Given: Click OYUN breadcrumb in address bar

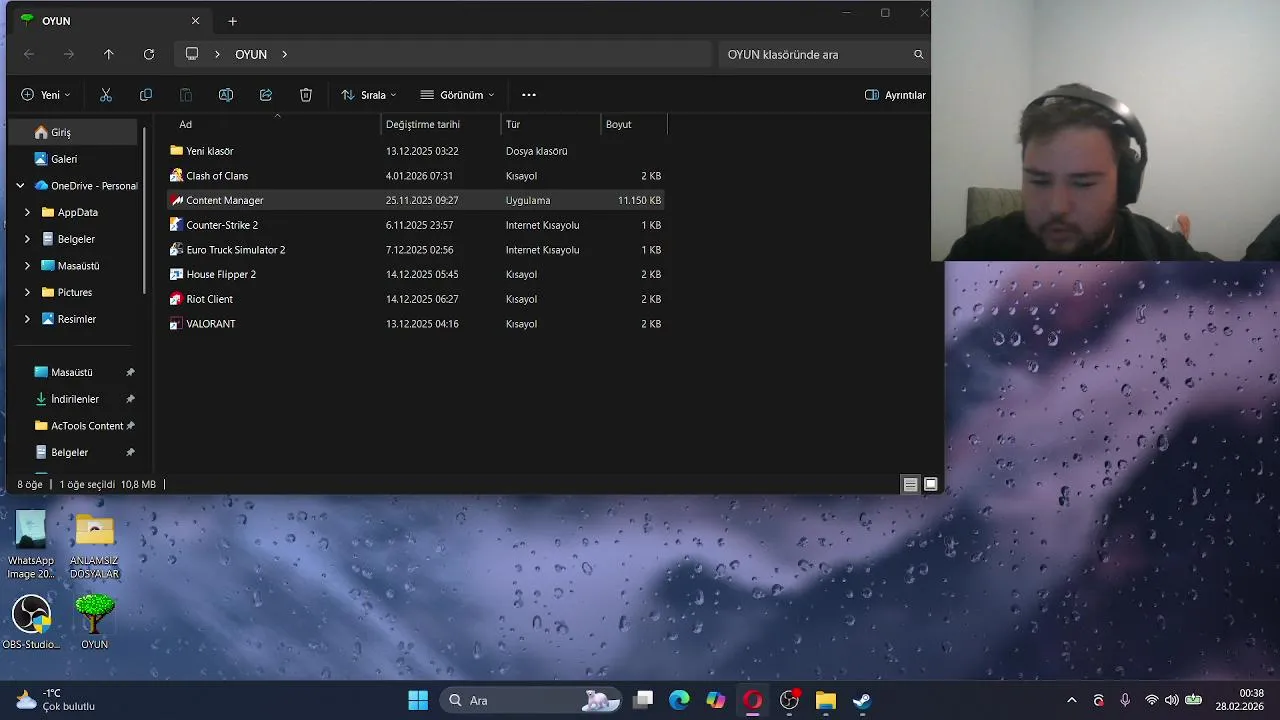Looking at the screenshot, I should tap(251, 54).
